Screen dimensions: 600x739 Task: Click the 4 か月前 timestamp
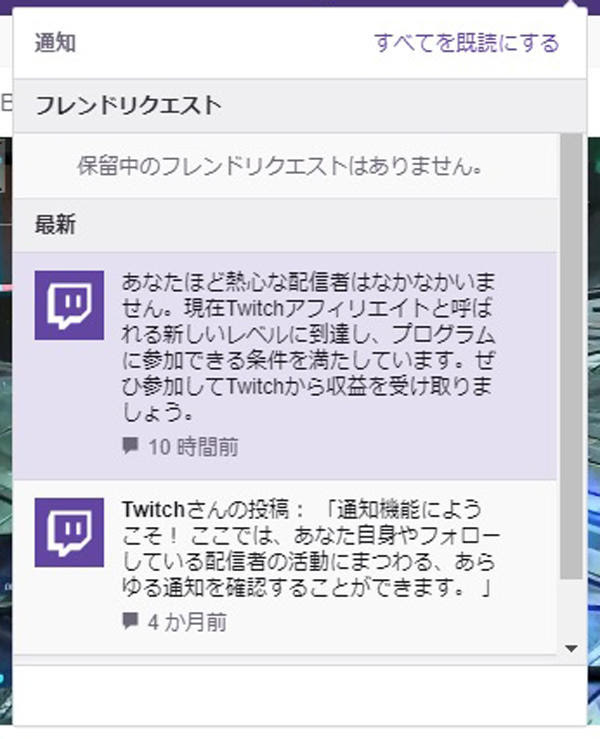[x=187, y=622]
